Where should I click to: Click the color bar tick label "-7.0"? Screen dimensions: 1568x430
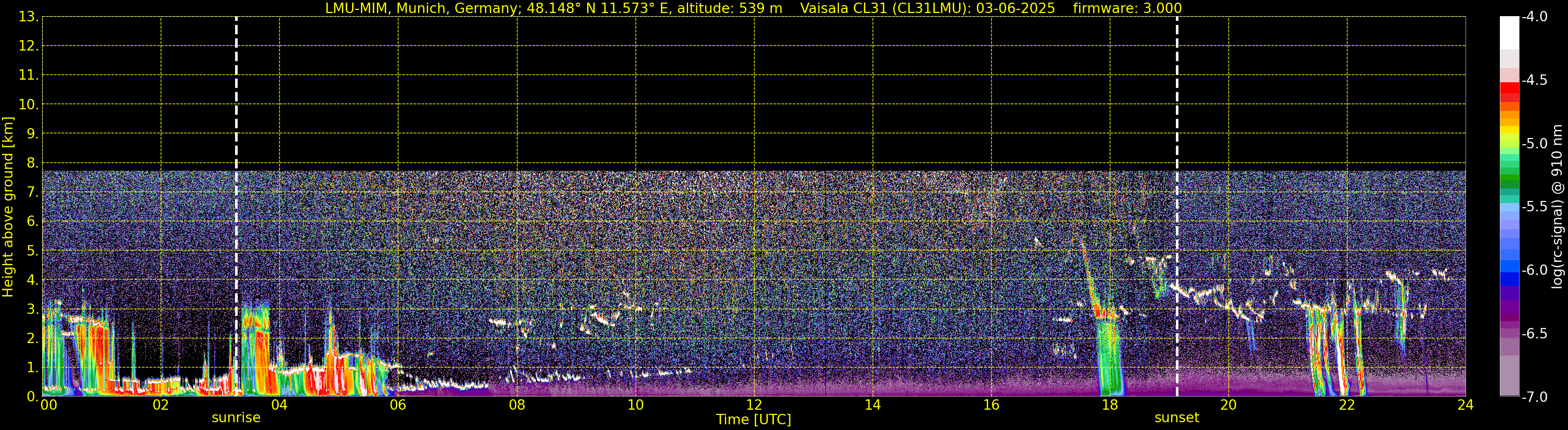(x=1534, y=397)
